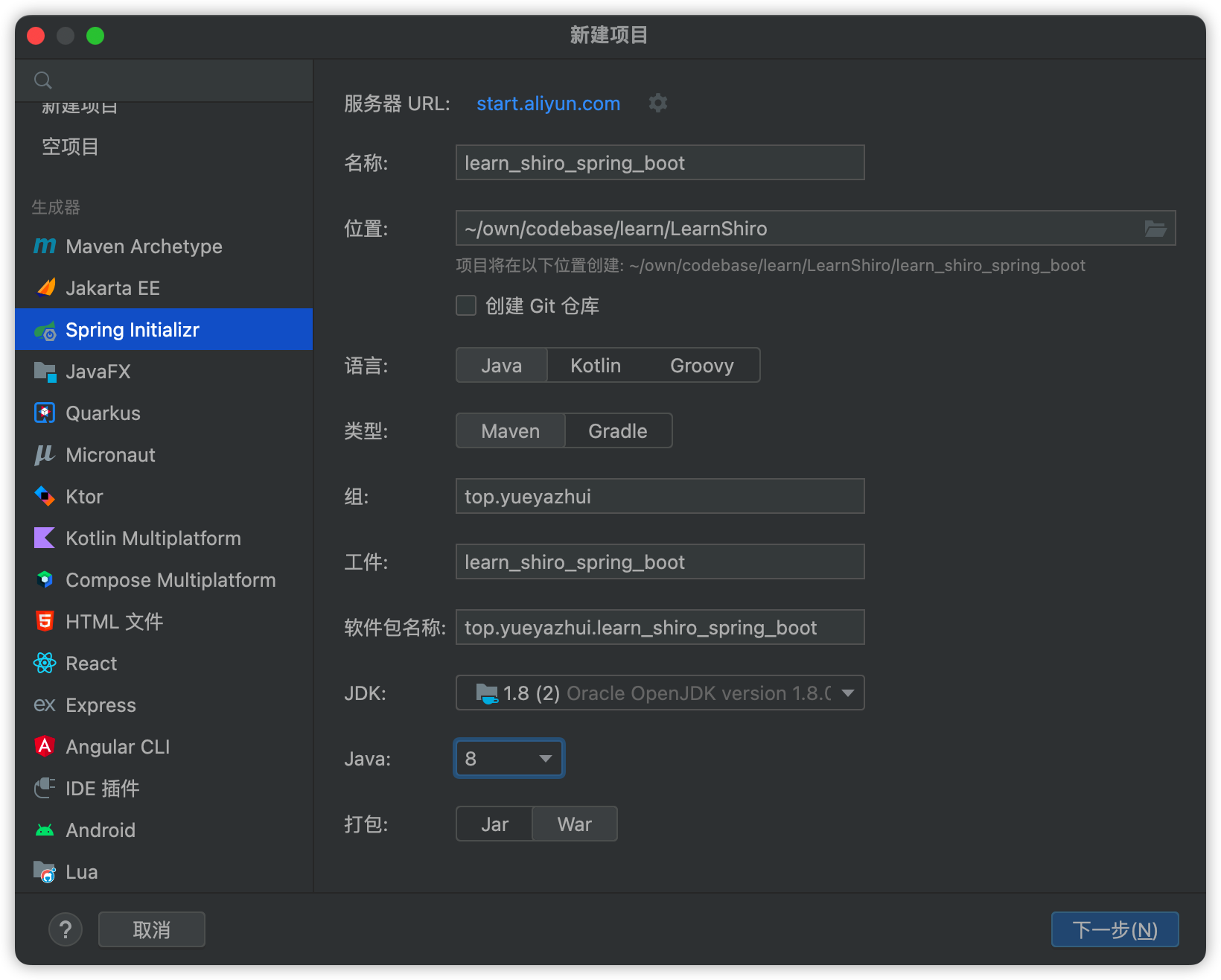Click the Spring Initializr leaf icon
Screen dimensions: 1221x980
tap(45, 330)
